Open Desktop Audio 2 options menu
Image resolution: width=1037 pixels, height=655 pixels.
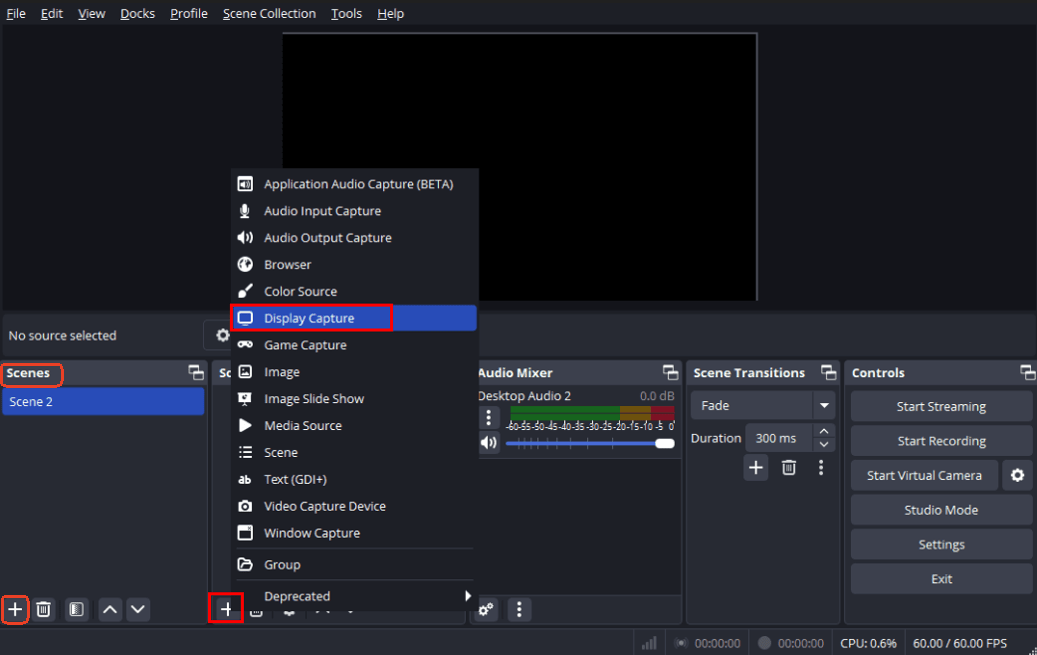(489, 417)
